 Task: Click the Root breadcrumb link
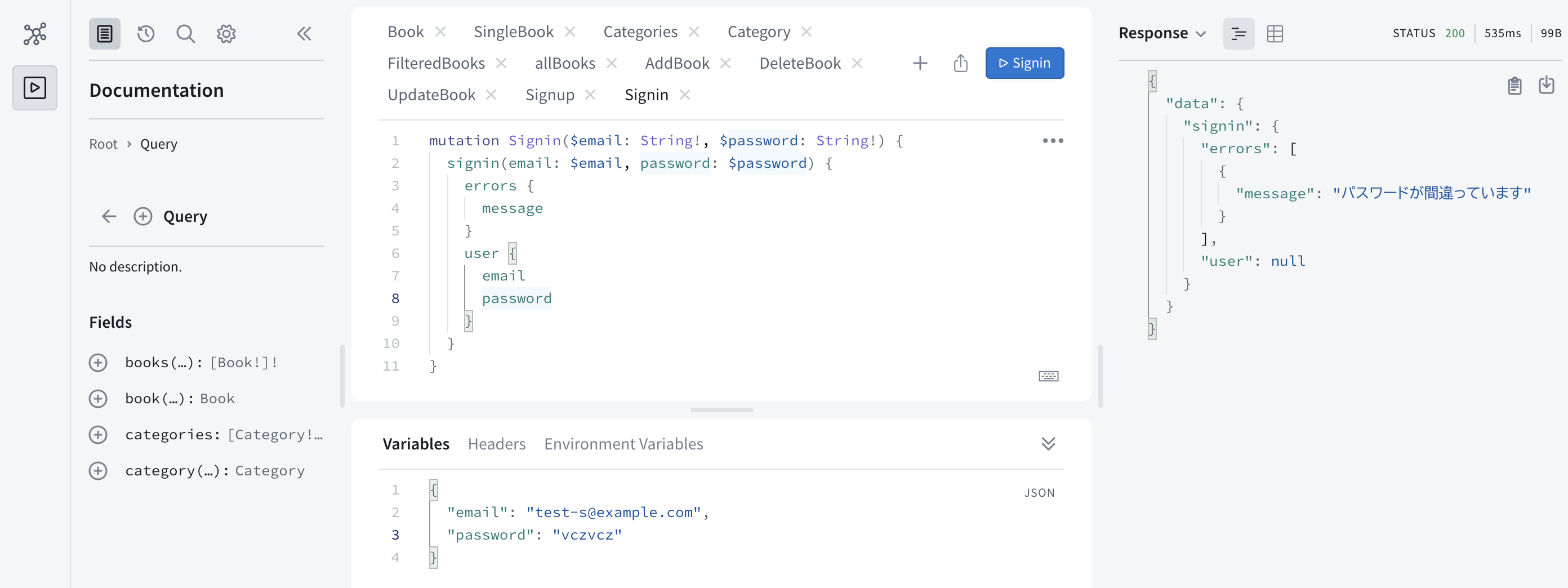pyautogui.click(x=104, y=144)
